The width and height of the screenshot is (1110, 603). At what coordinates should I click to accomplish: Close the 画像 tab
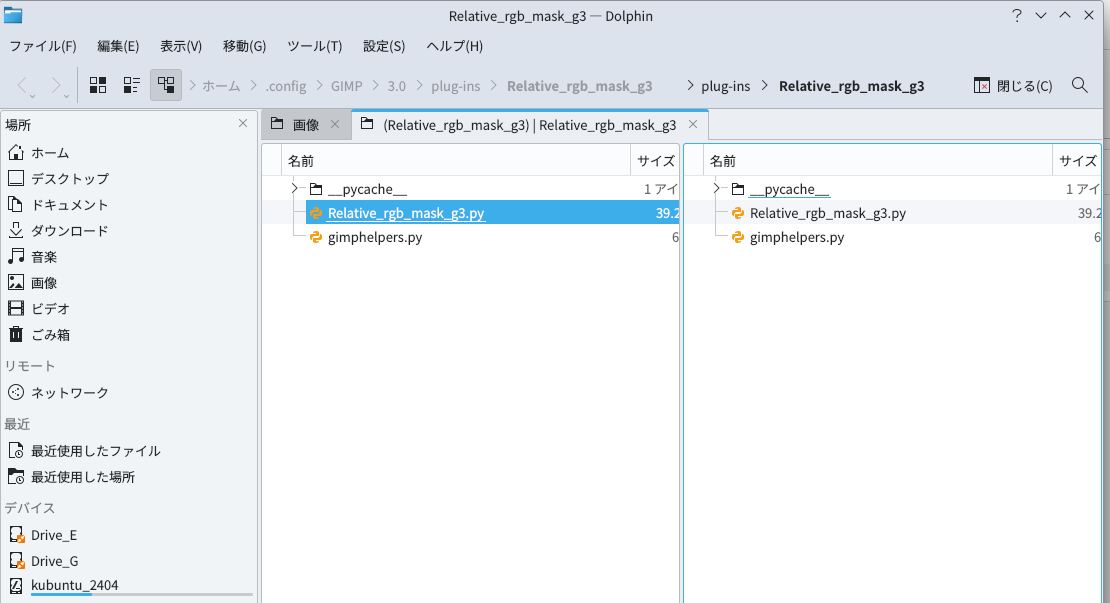coord(335,124)
